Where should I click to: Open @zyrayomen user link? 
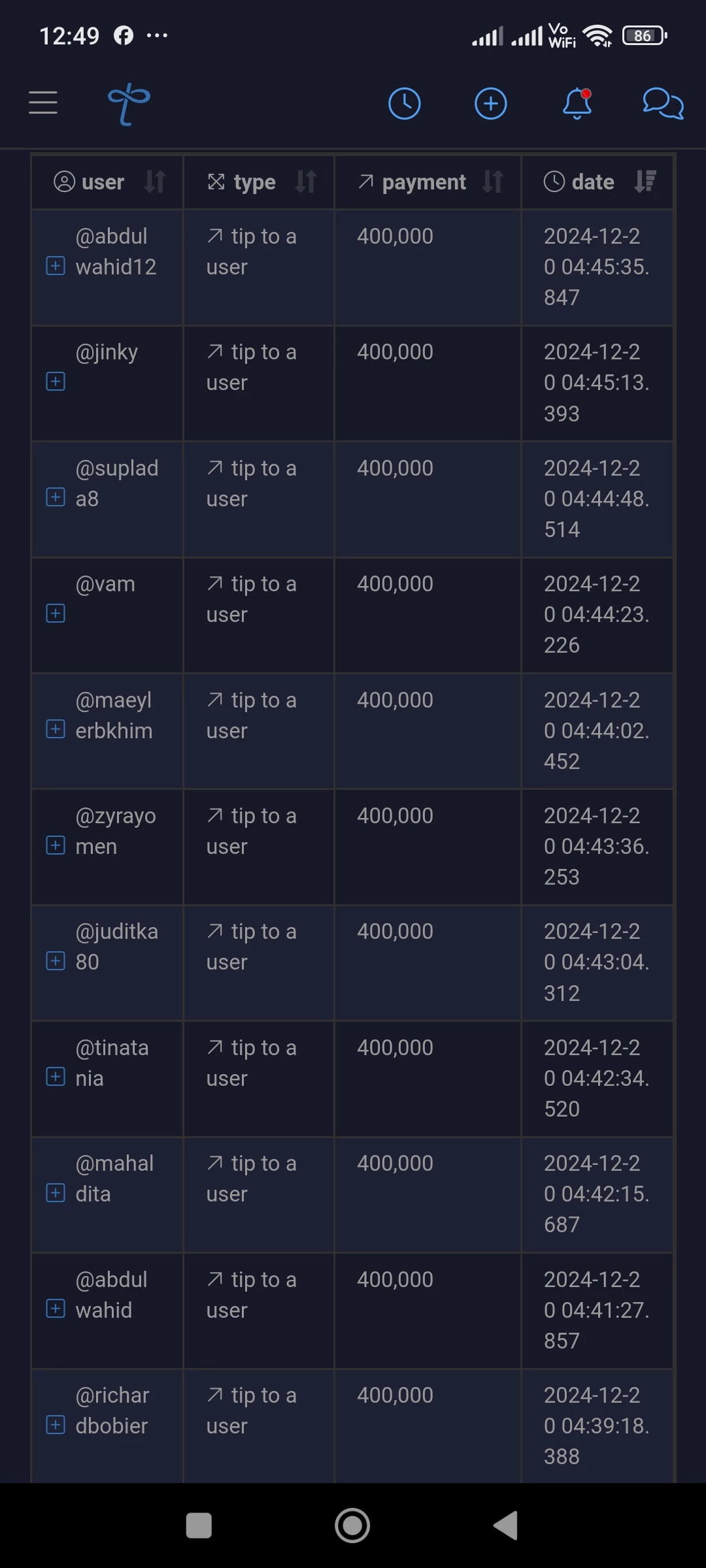(x=116, y=831)
